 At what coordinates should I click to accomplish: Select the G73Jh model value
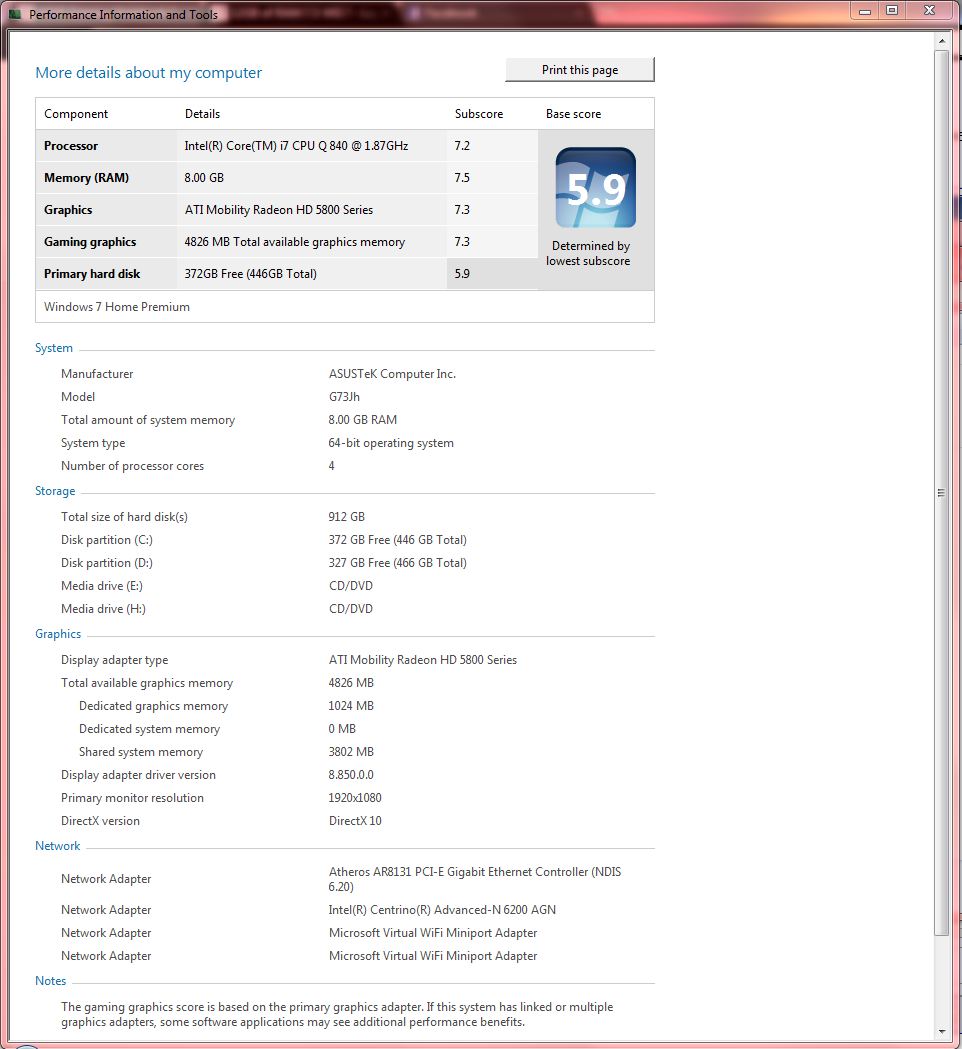(344, 397)
